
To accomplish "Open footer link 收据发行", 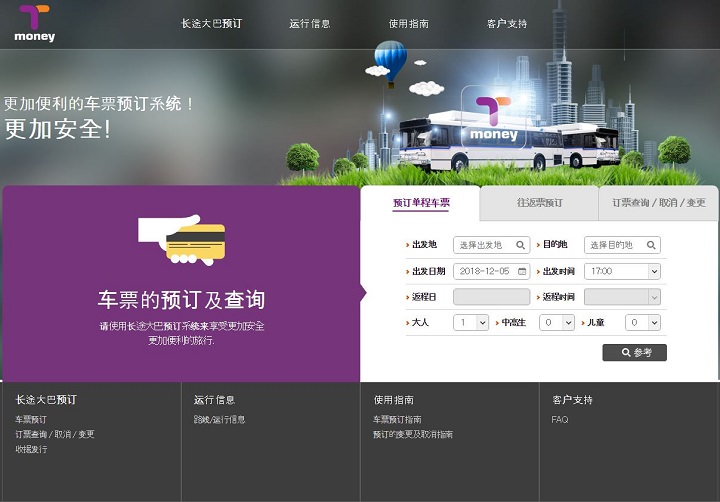I will tap(31, 449).
